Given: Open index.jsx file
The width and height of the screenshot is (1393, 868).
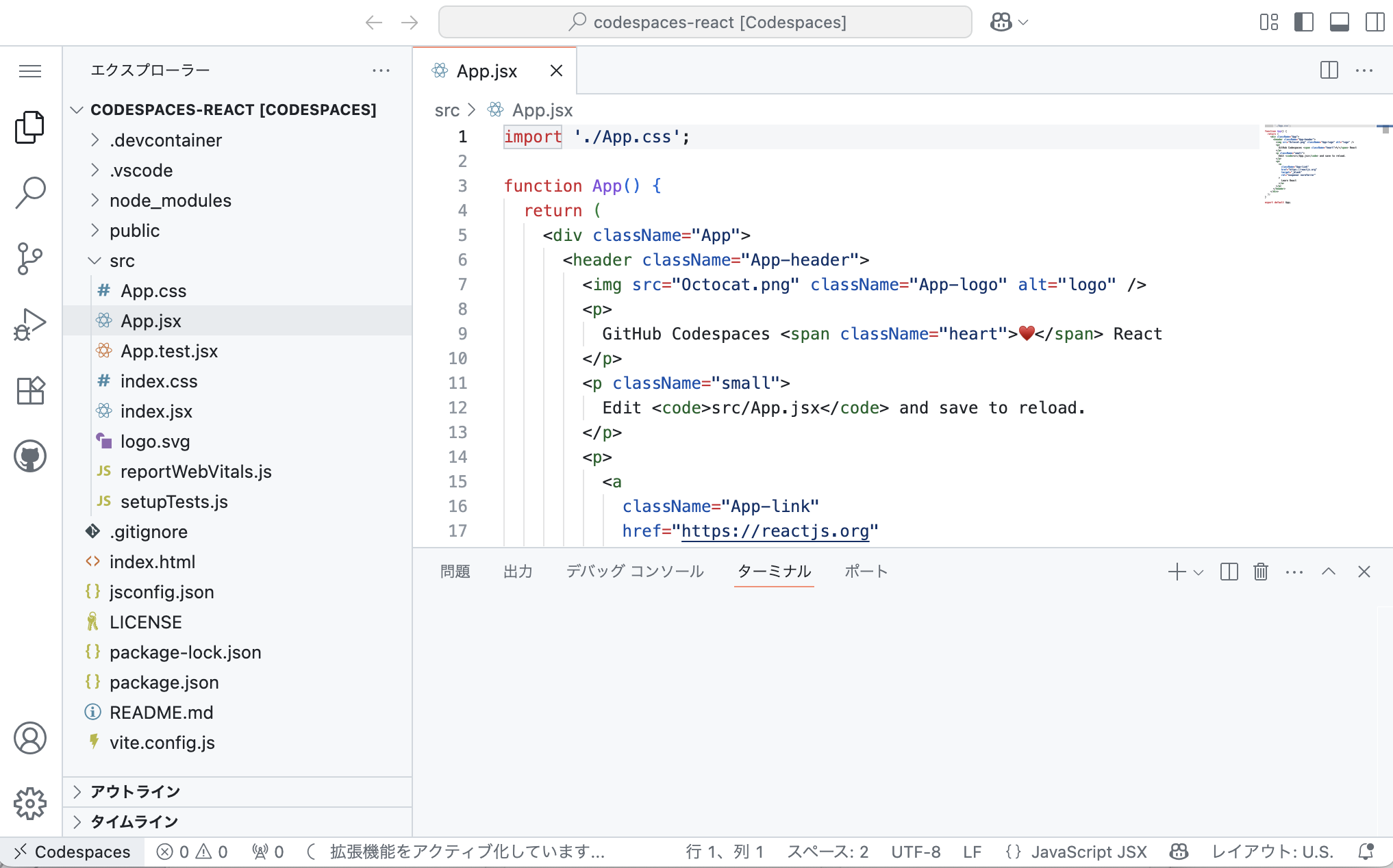Looking at the screenshot, I should click(237, 411).
